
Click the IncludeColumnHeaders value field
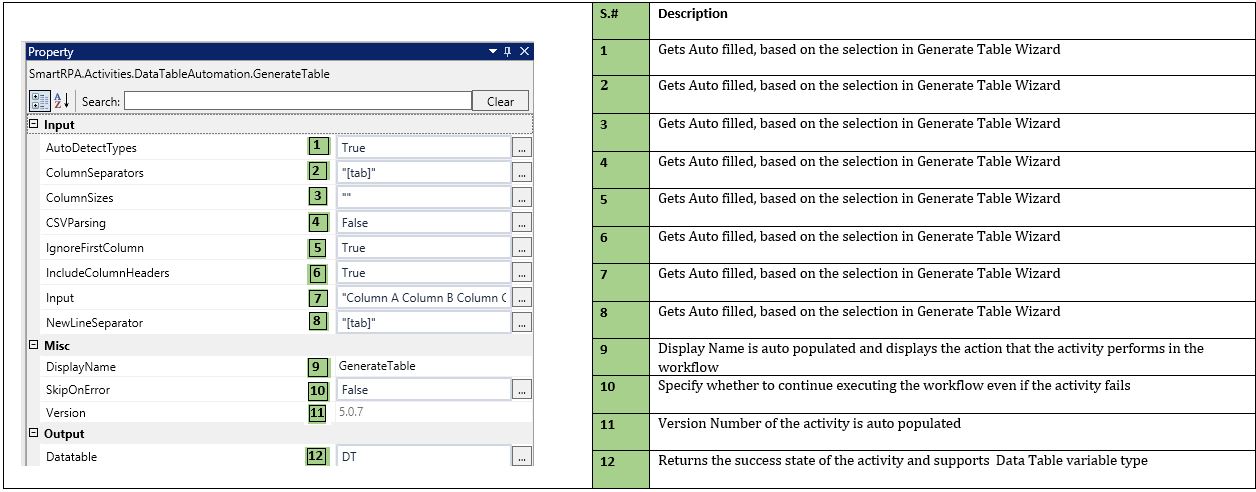(423, 272)
